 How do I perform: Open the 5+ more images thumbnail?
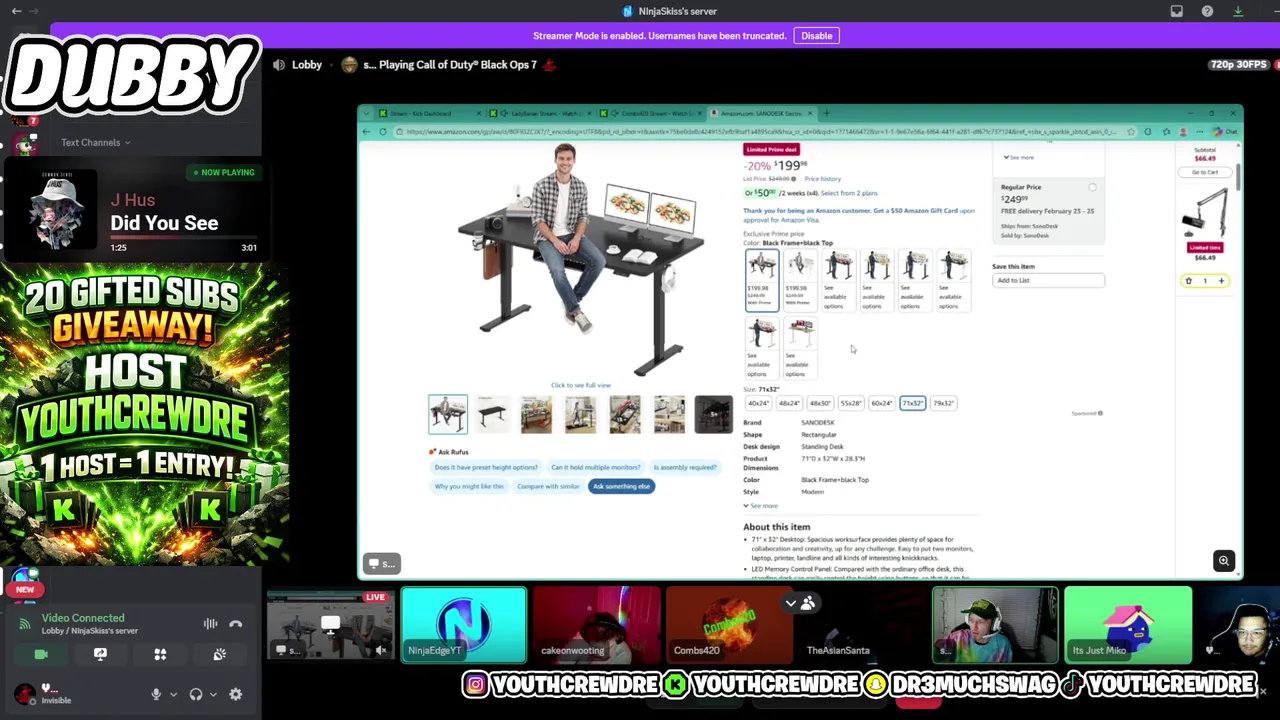(714, 414)
